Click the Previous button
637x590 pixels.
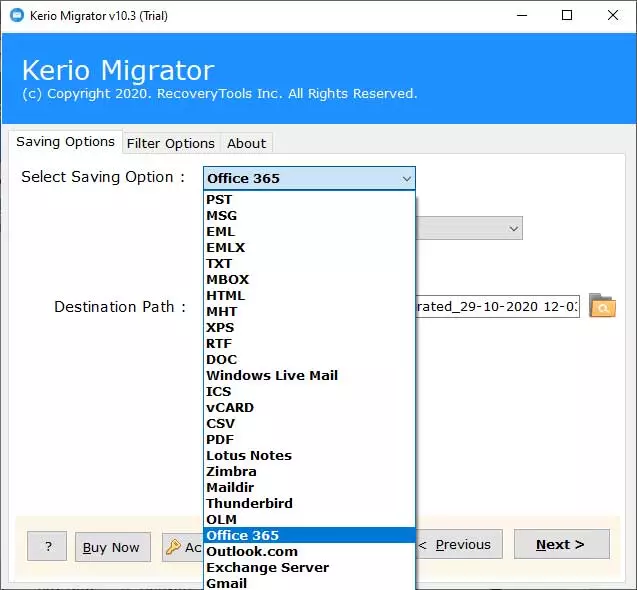click(x=458, y=545)
